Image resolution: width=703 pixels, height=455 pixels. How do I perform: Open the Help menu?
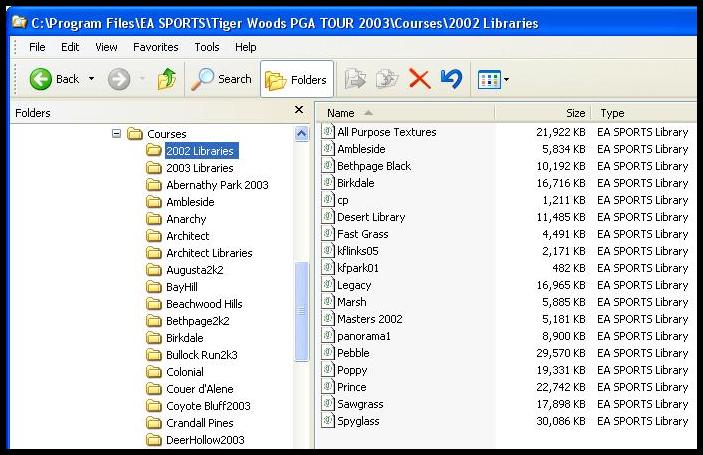pos(246,47)
